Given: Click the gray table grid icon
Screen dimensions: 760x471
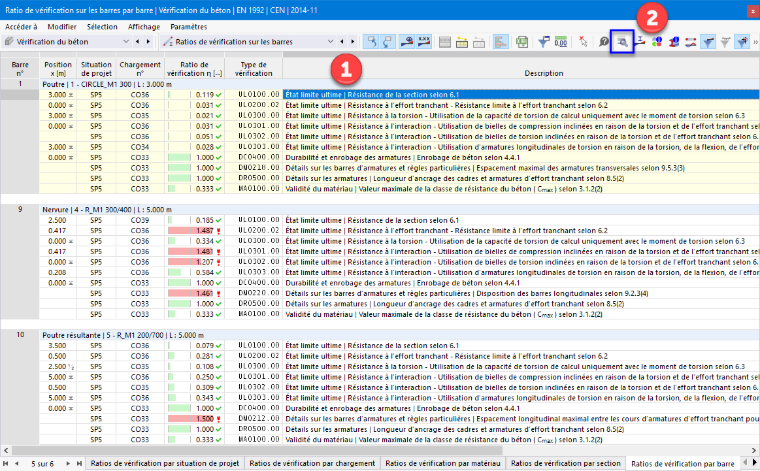Looking at the screenshot, I should click(444, 42).
